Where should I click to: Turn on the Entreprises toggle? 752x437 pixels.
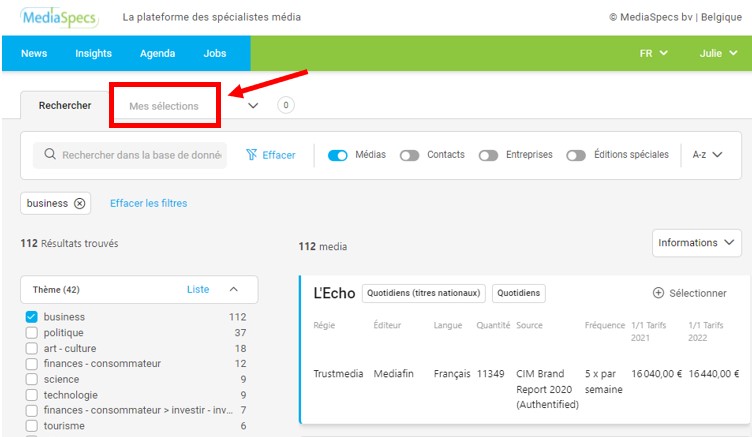pyautogui.click(x=488, y=155)
